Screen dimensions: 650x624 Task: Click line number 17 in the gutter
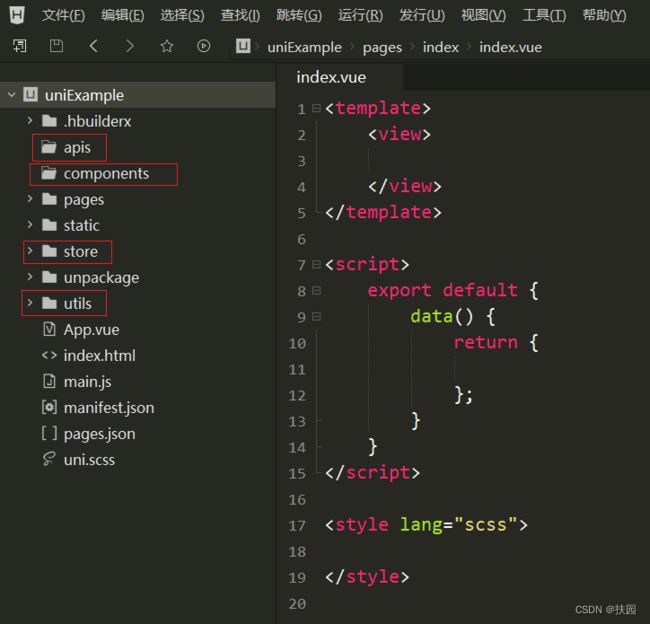point(297,525)
